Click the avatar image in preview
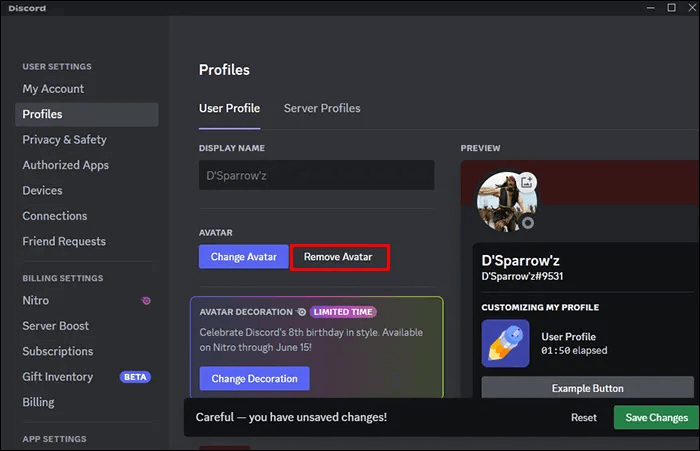The height and width of the screenshot is (451, 700). tap(507, 202)
